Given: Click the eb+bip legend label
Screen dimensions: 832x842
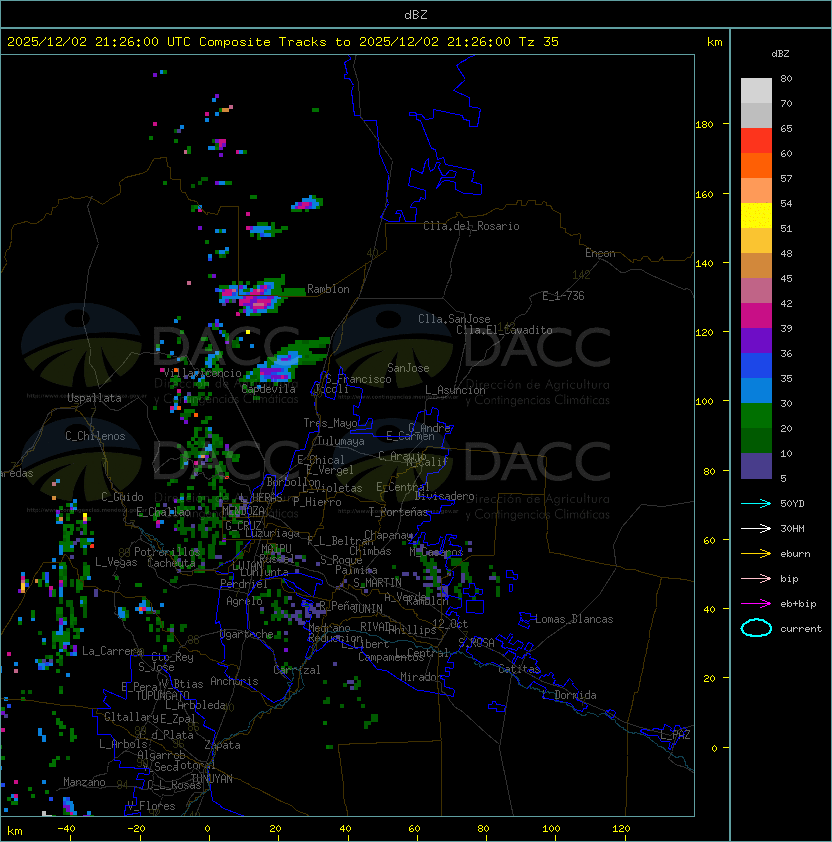Looking at the screenshot, I should pos(798,604).
